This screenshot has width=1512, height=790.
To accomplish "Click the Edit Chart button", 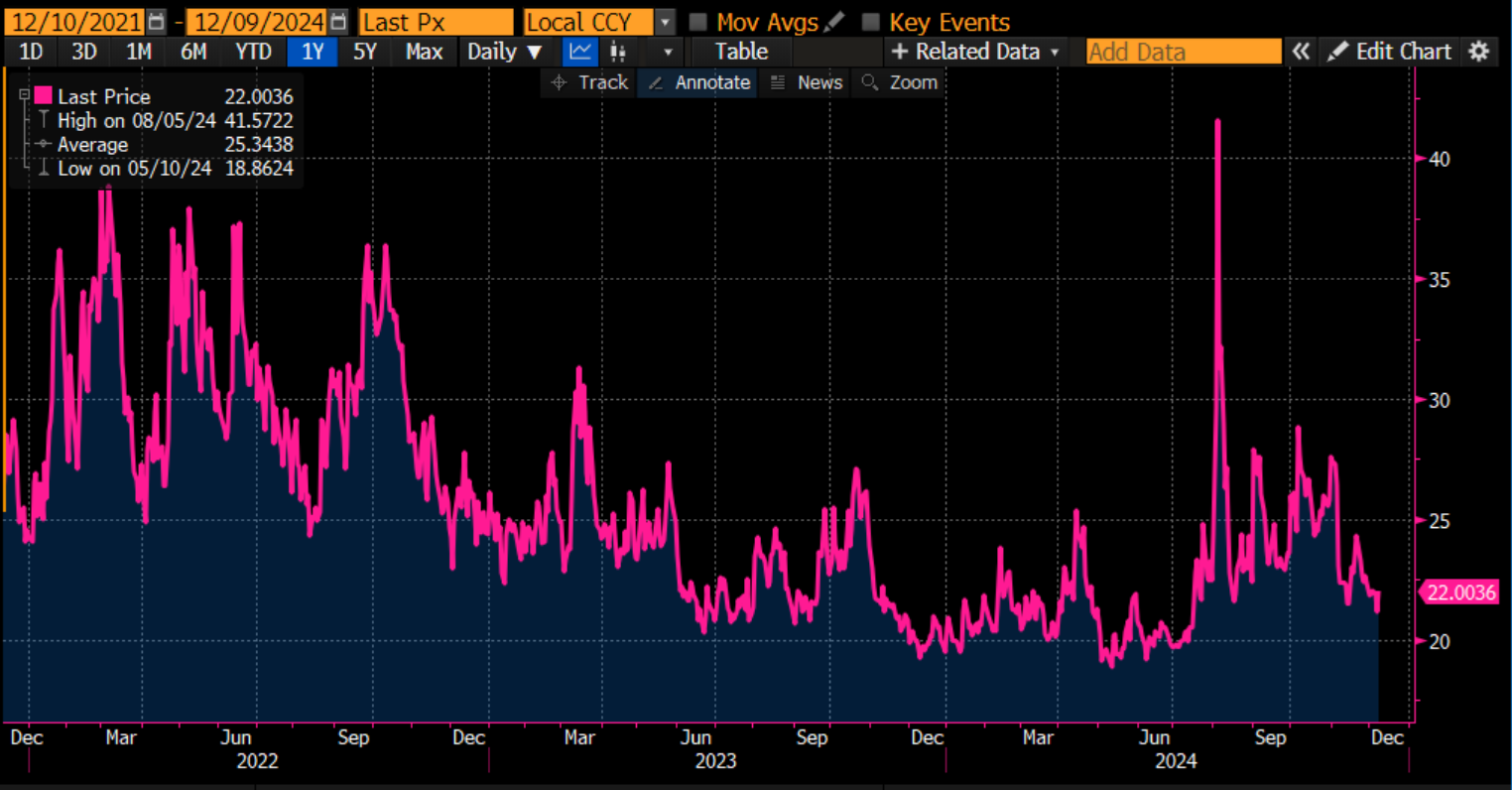I will [1390, 52].
